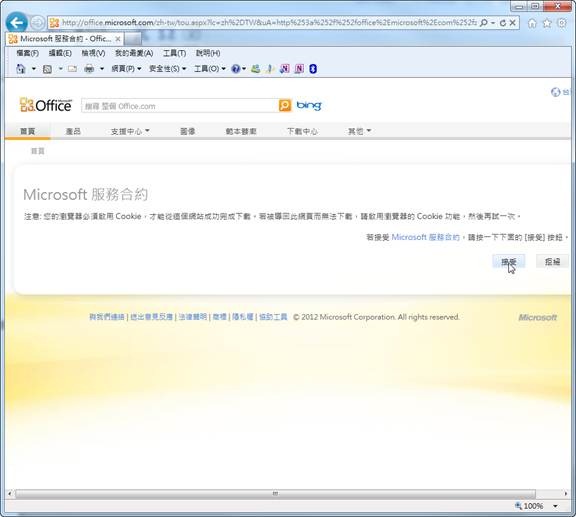576x517 pixels.
Task: Click the green Messenger icon in command bar
Action: (255, 69)
